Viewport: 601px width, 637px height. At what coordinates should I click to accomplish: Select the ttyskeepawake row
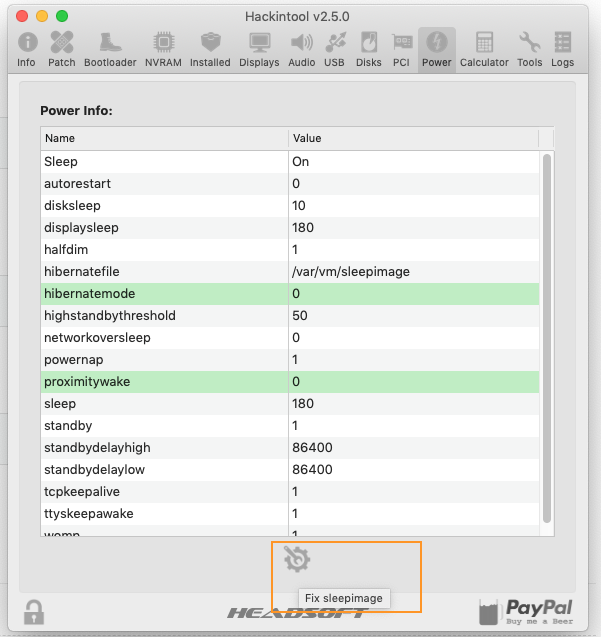pyautogui.click(x=290, y=514)
